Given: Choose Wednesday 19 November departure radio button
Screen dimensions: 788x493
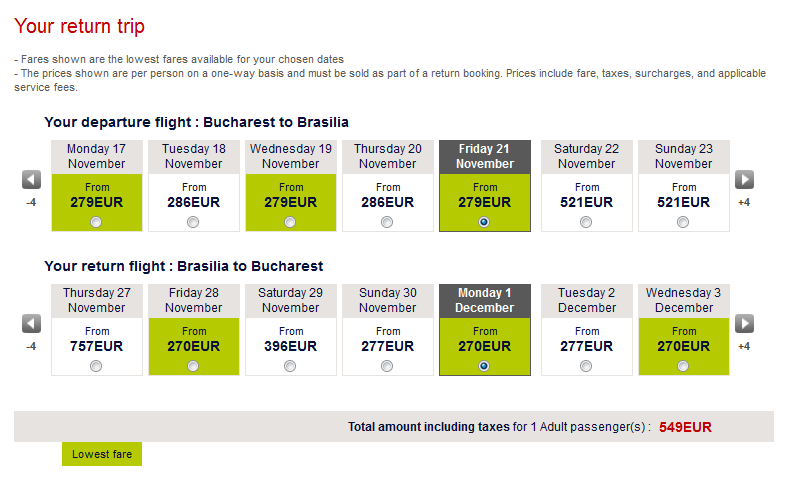Looking at the screenshot, I should pyautogui.click(x=290, y=222).
